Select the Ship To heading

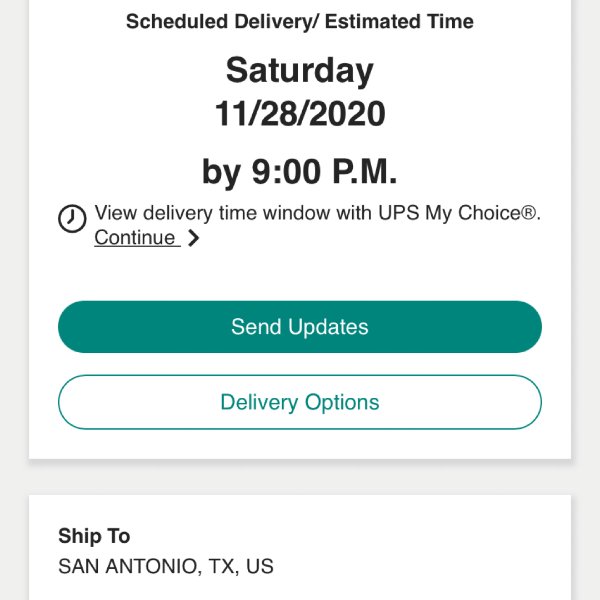point(94,536)
